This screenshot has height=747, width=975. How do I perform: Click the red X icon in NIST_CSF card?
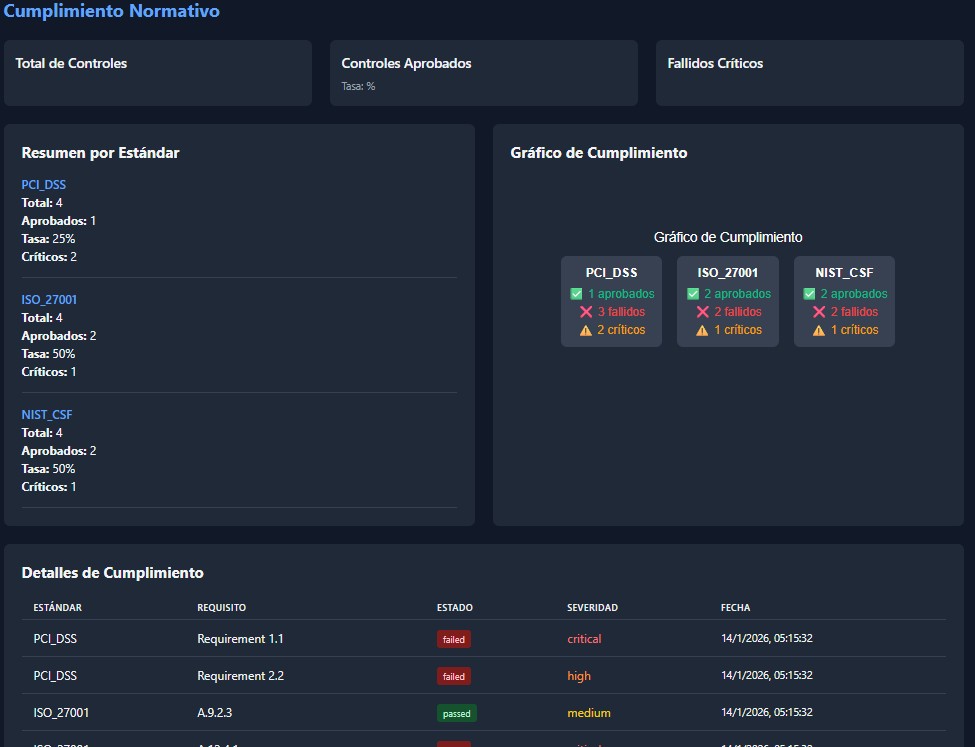point(820,312)
